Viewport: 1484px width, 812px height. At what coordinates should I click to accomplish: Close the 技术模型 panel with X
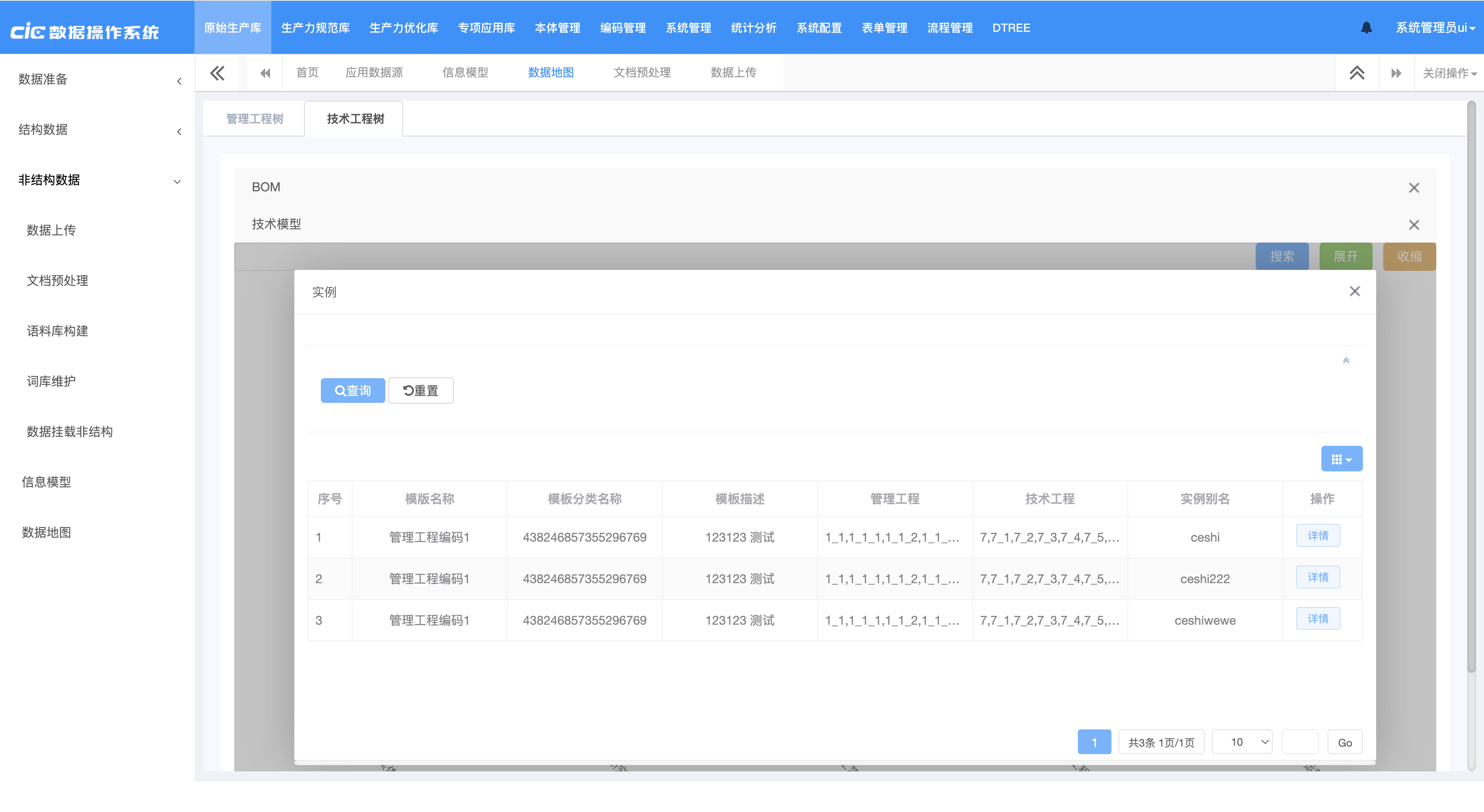[1413, 224]
